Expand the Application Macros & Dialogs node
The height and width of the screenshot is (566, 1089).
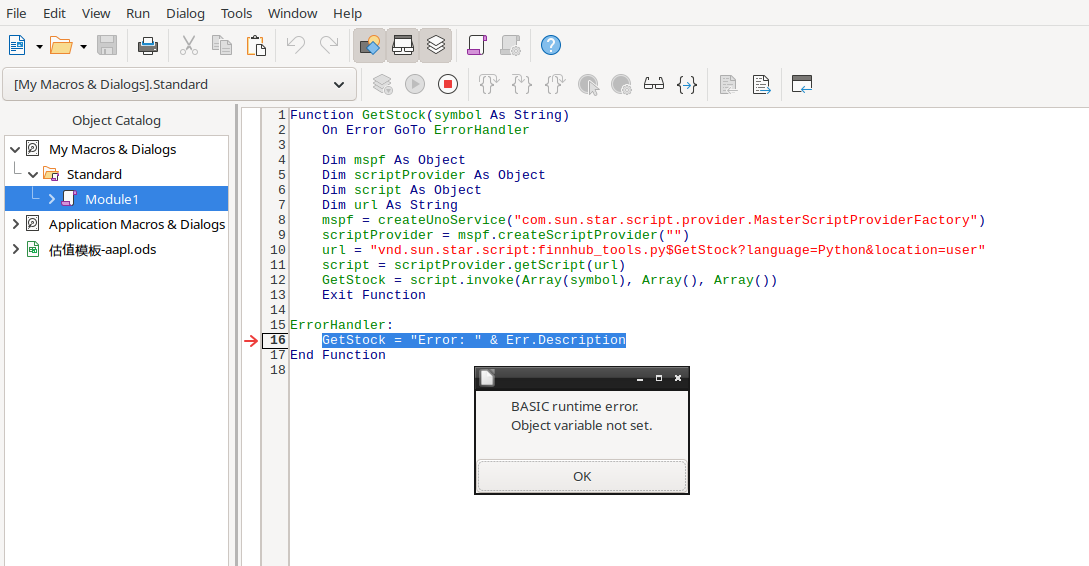15,224
